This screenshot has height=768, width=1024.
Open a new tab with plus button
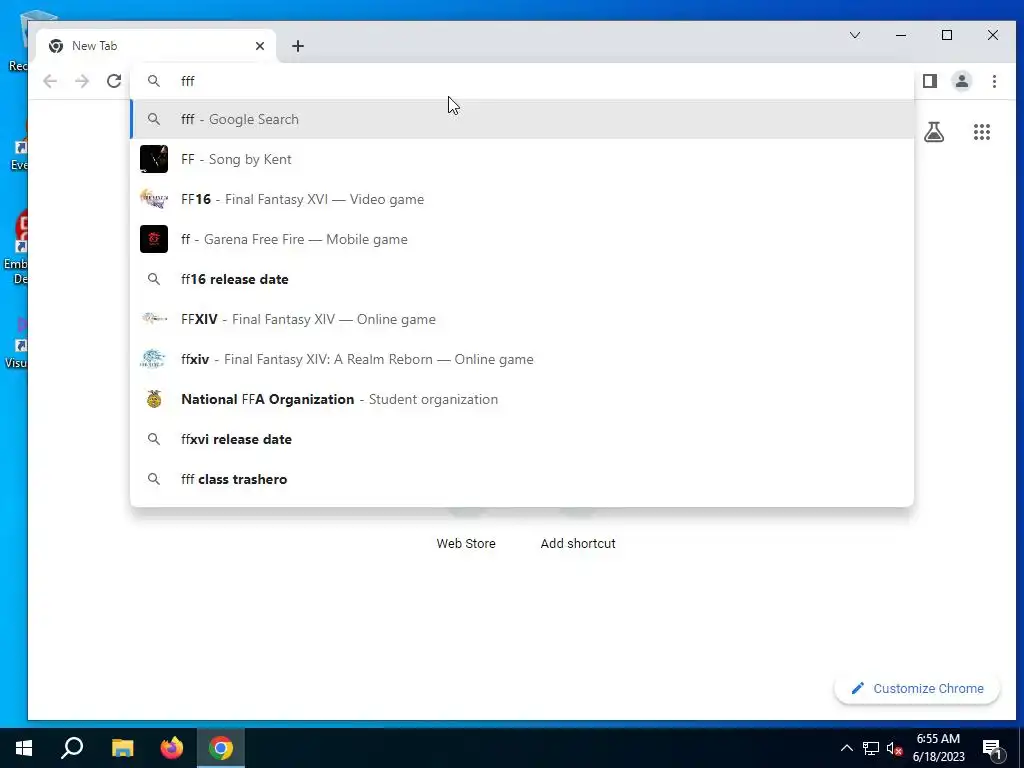pyautogui.click(x=298, y=46)
